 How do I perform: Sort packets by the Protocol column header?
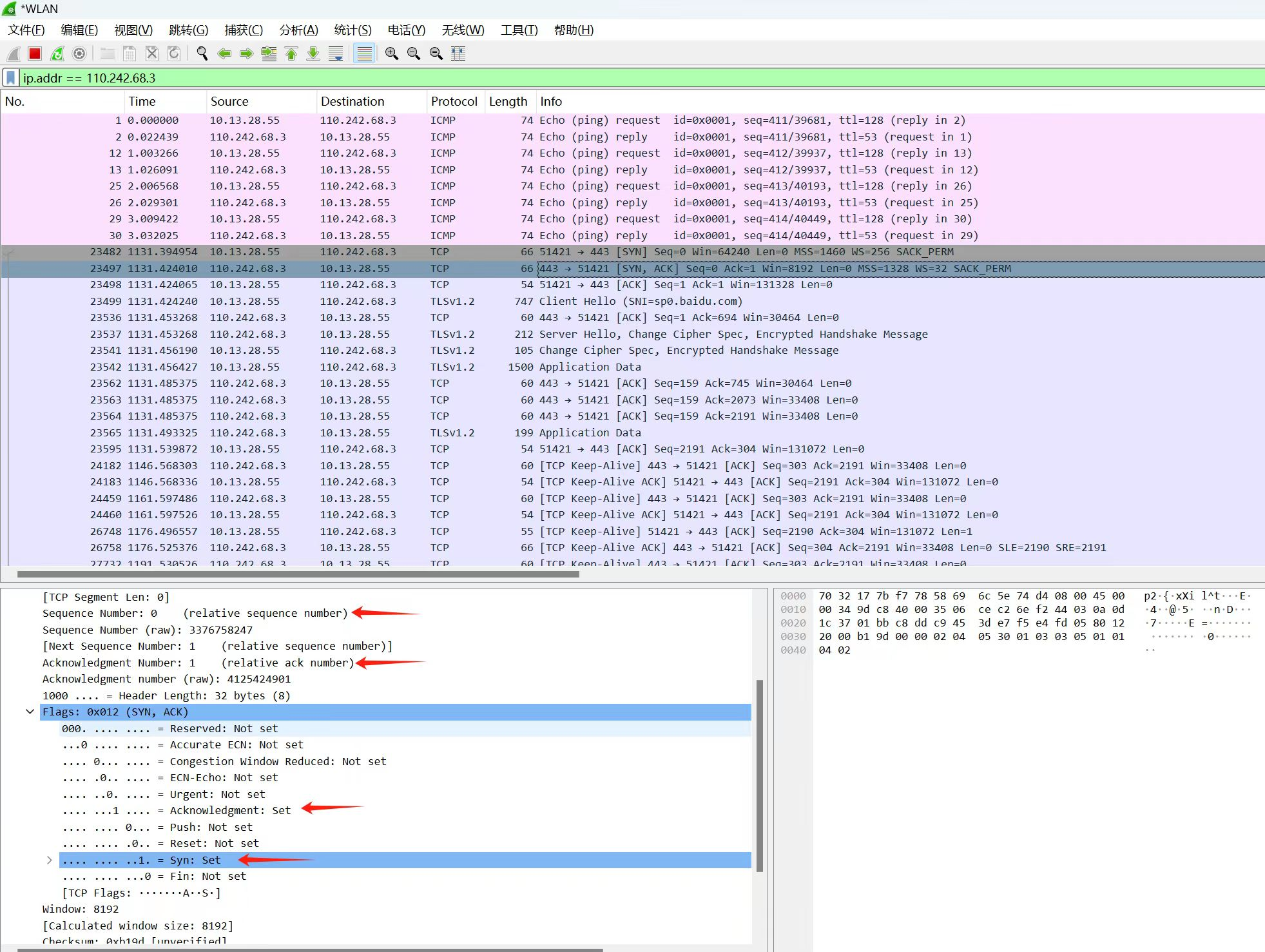coord(454,101)
